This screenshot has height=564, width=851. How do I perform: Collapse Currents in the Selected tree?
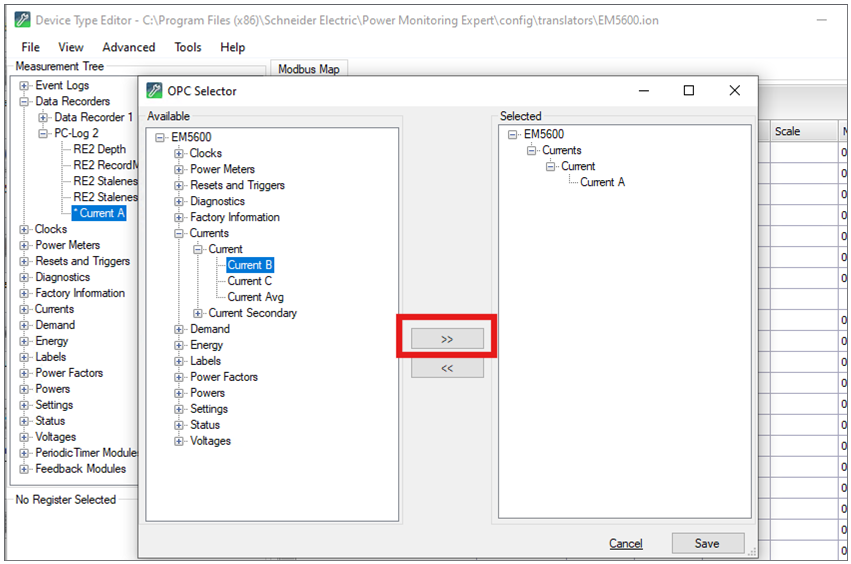click(x=531, y=150)
